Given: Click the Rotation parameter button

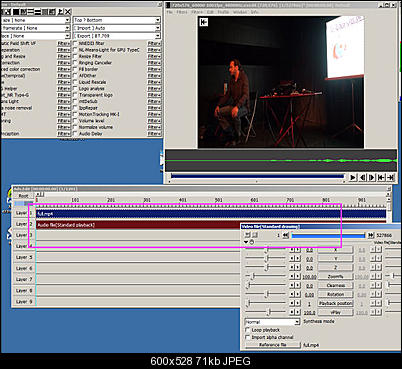Looking at the screenshot, I should click(335, 294).
